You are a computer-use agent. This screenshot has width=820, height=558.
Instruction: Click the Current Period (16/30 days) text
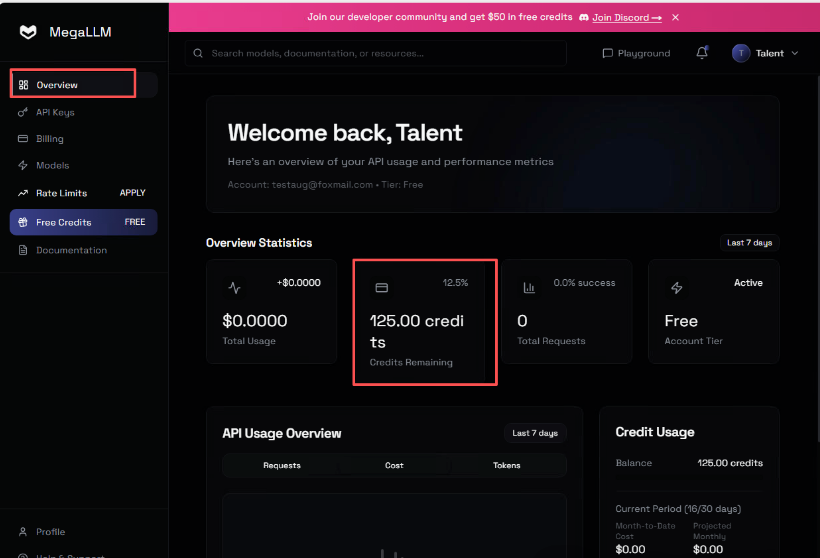click(678, 509)
